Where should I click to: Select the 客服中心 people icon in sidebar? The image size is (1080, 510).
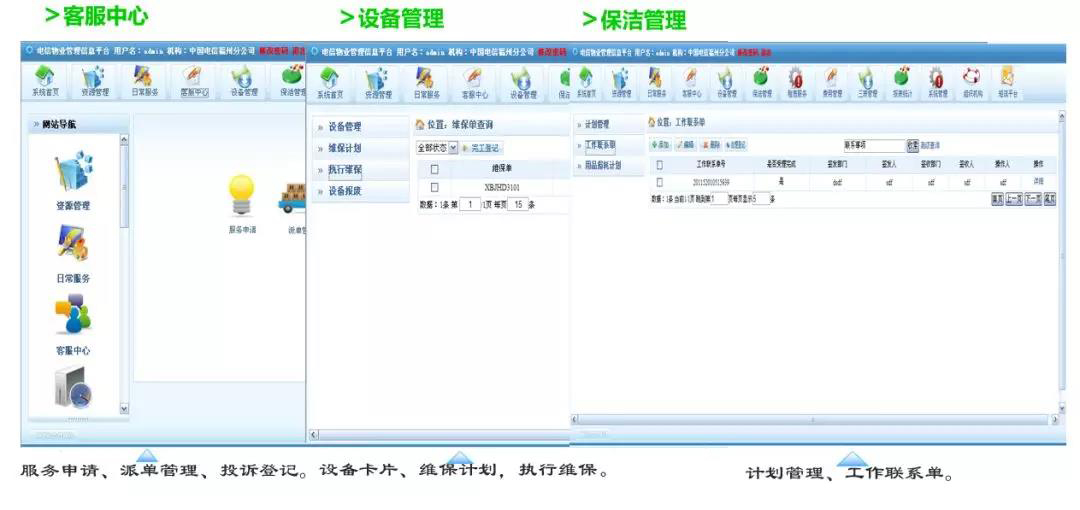(x=73, y=314)
